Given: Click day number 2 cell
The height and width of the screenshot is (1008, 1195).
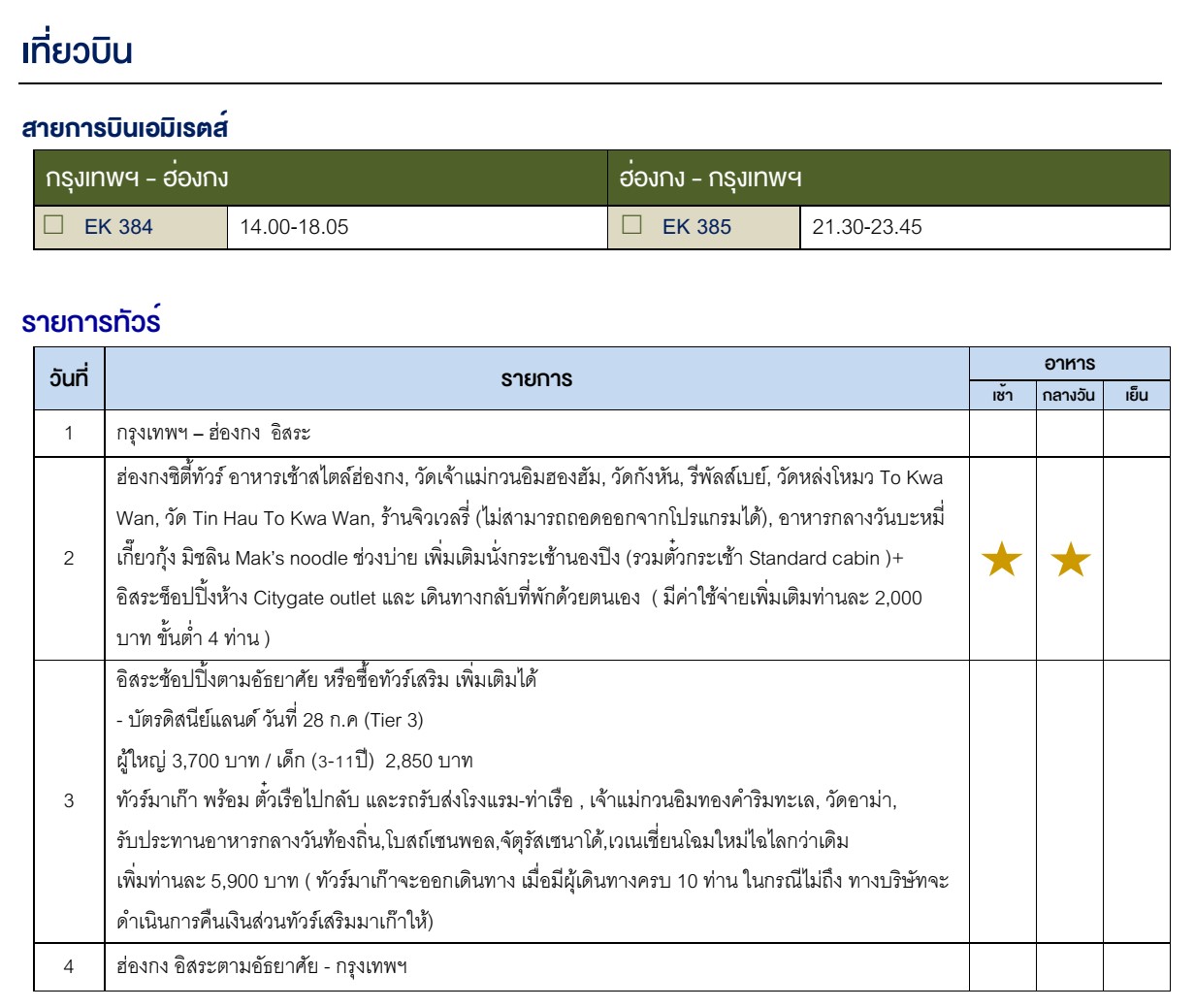Looking at the screenshot, I should click(x=69, y=558).
